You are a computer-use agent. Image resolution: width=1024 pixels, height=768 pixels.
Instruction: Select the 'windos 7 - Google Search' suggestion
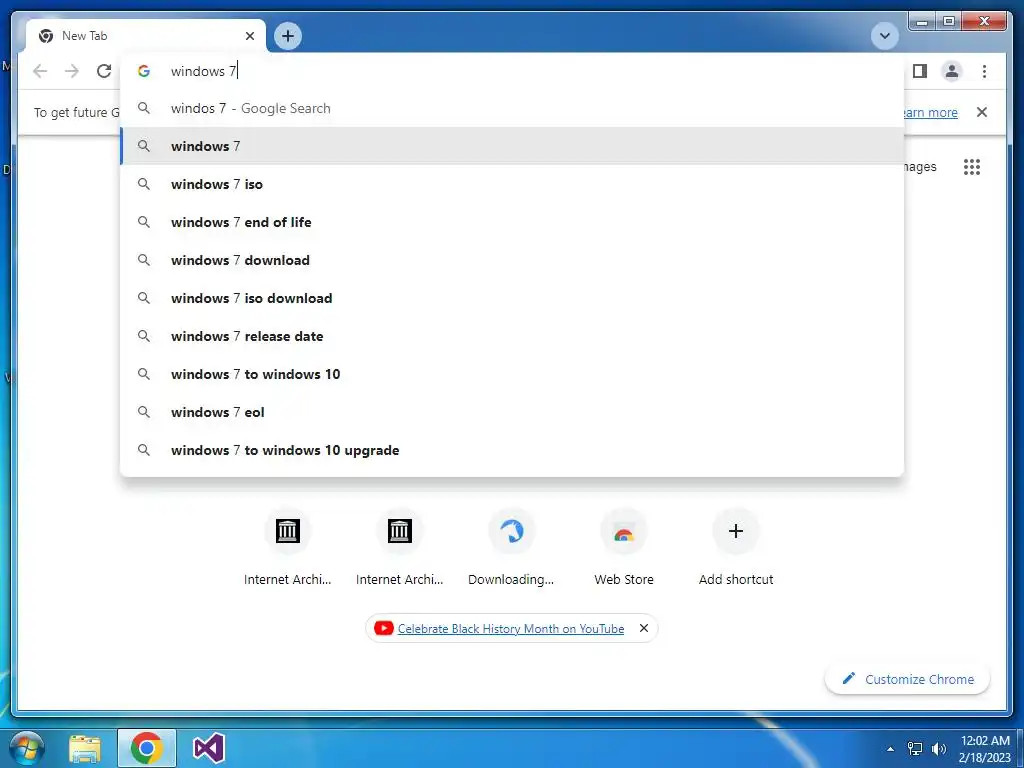[512, 108]
